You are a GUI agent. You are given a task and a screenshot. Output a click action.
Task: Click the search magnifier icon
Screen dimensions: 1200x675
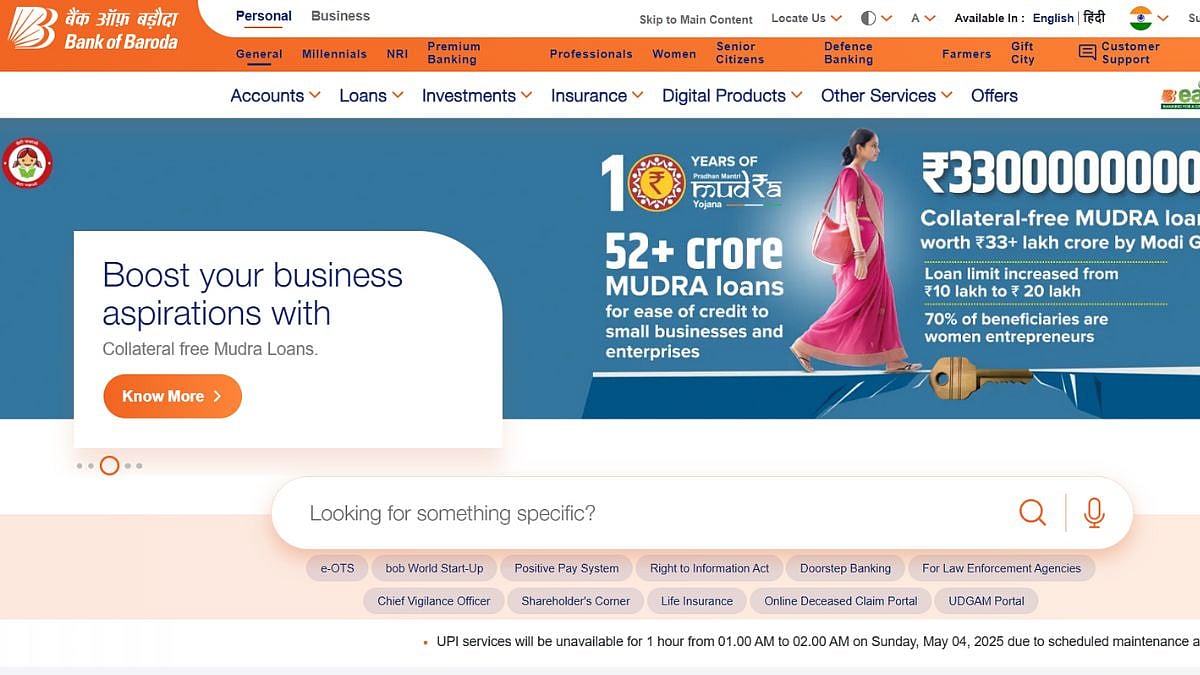pyautogui.click(x=1032, y=513)
